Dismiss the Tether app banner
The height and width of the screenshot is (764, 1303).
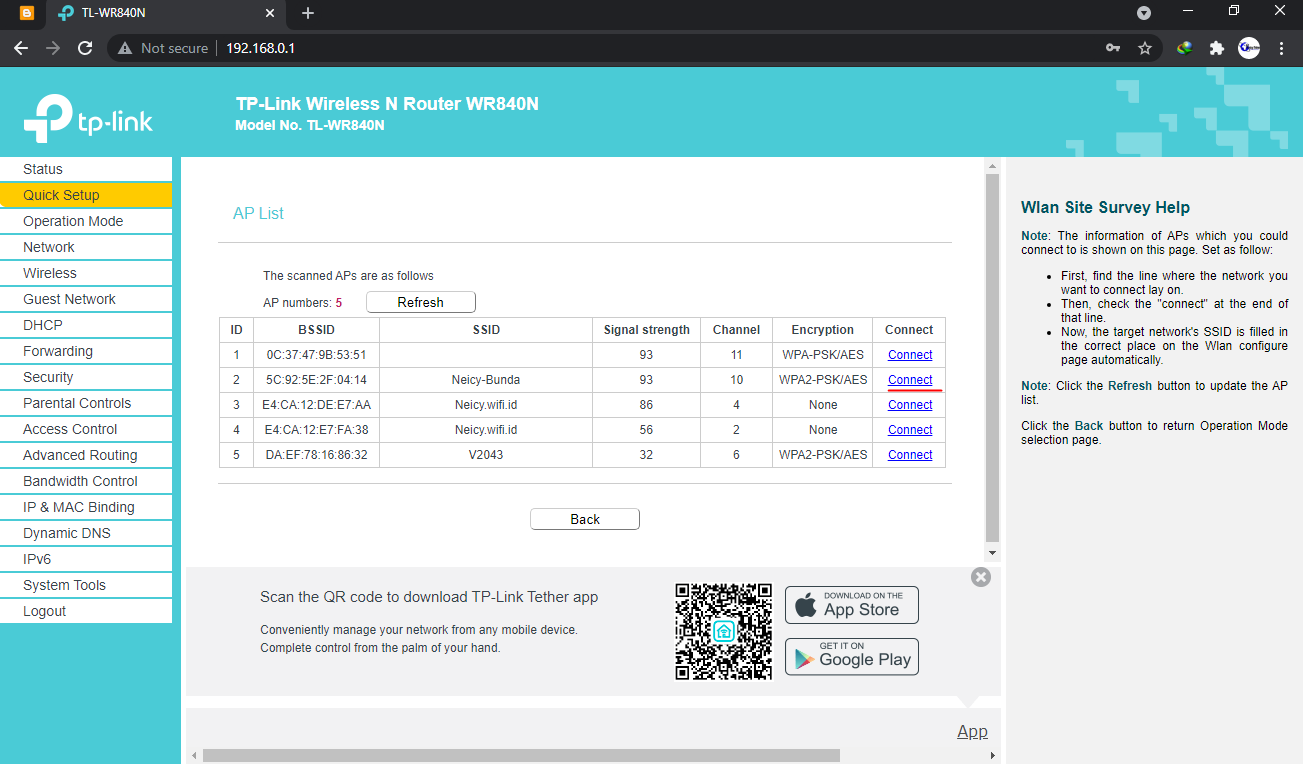click(981, 577)
